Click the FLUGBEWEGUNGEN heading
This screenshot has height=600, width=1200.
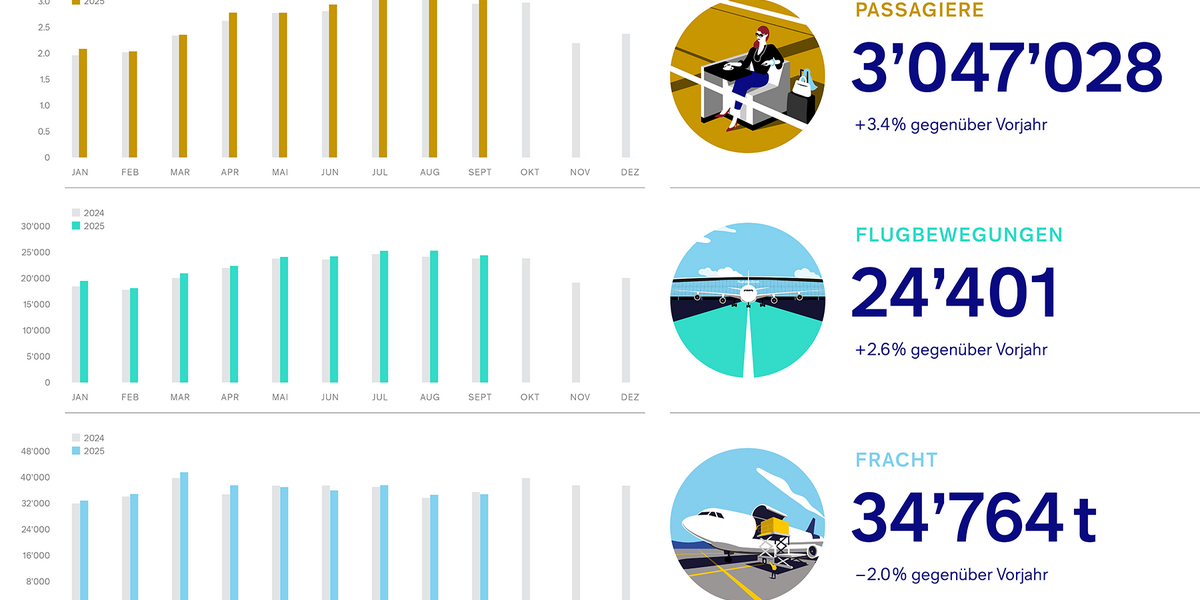tap(958, 235)
